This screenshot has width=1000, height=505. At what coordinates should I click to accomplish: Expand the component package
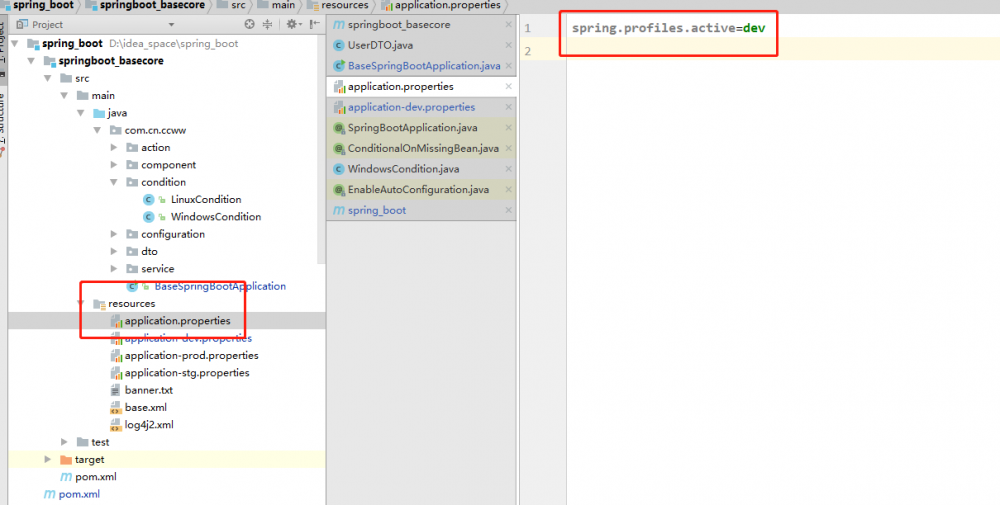pyautogui.click(x=114, y=165)
